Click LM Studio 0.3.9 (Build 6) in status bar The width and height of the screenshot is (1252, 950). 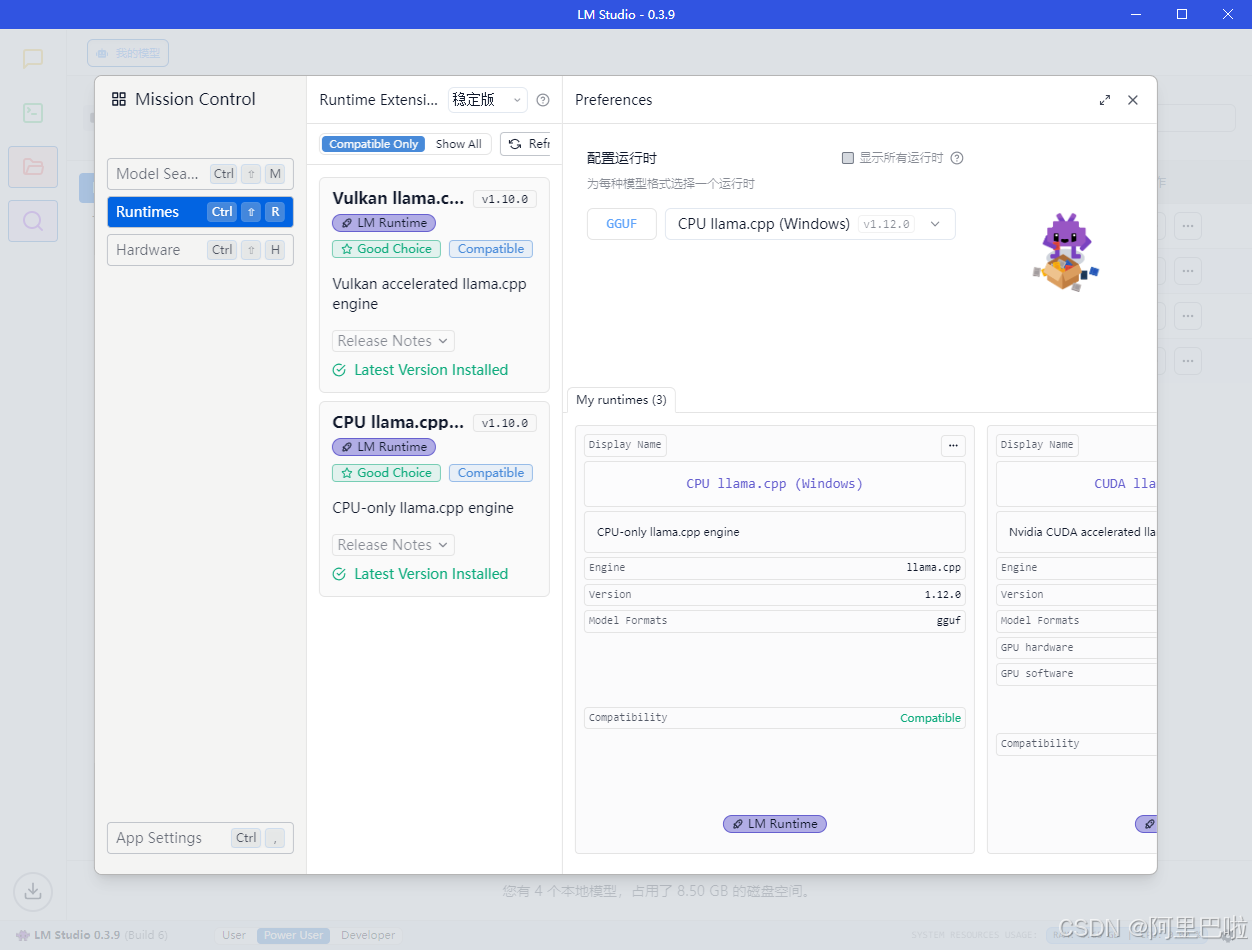click(91, 935)
